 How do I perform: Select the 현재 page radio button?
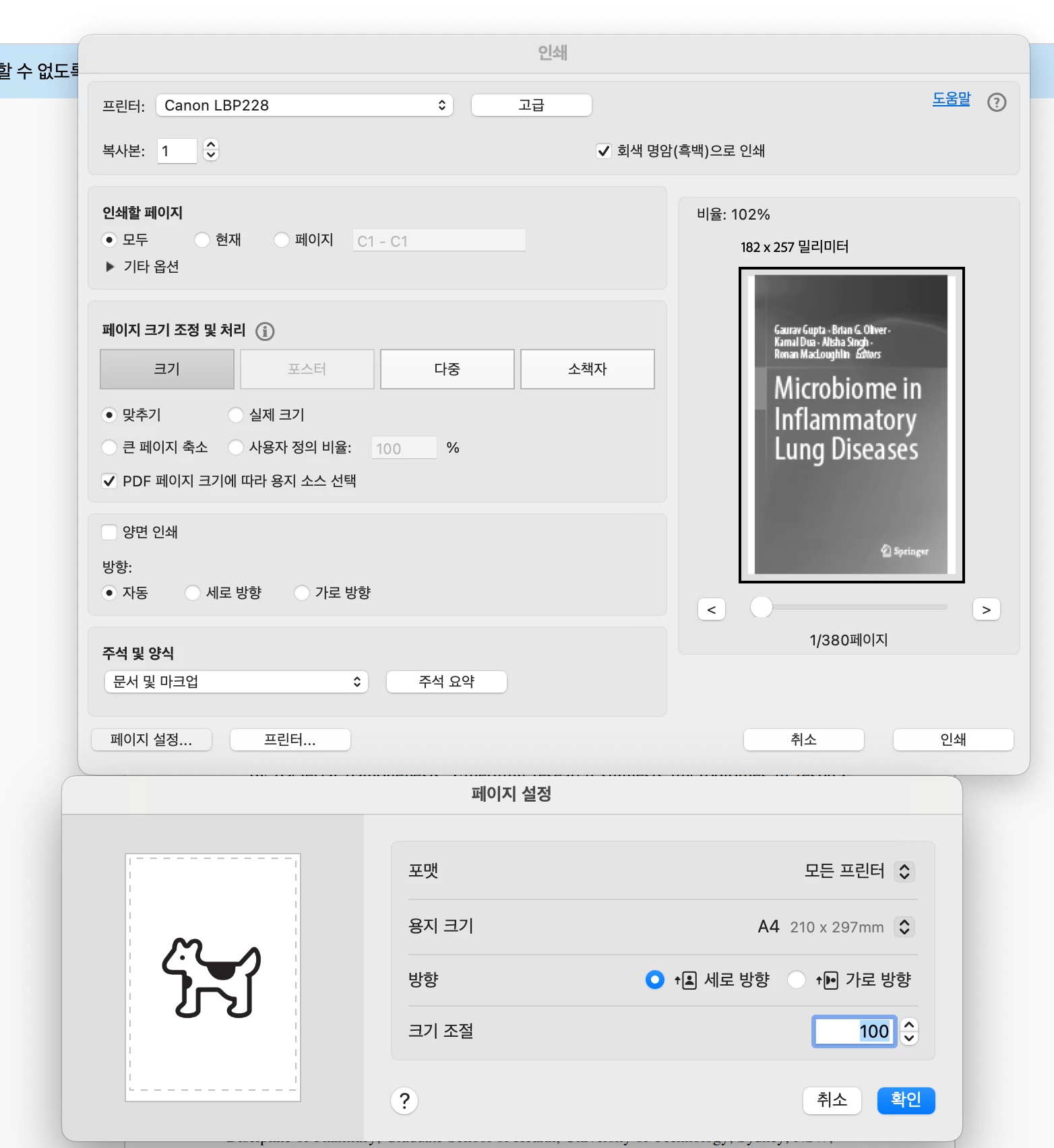[201, 240]
